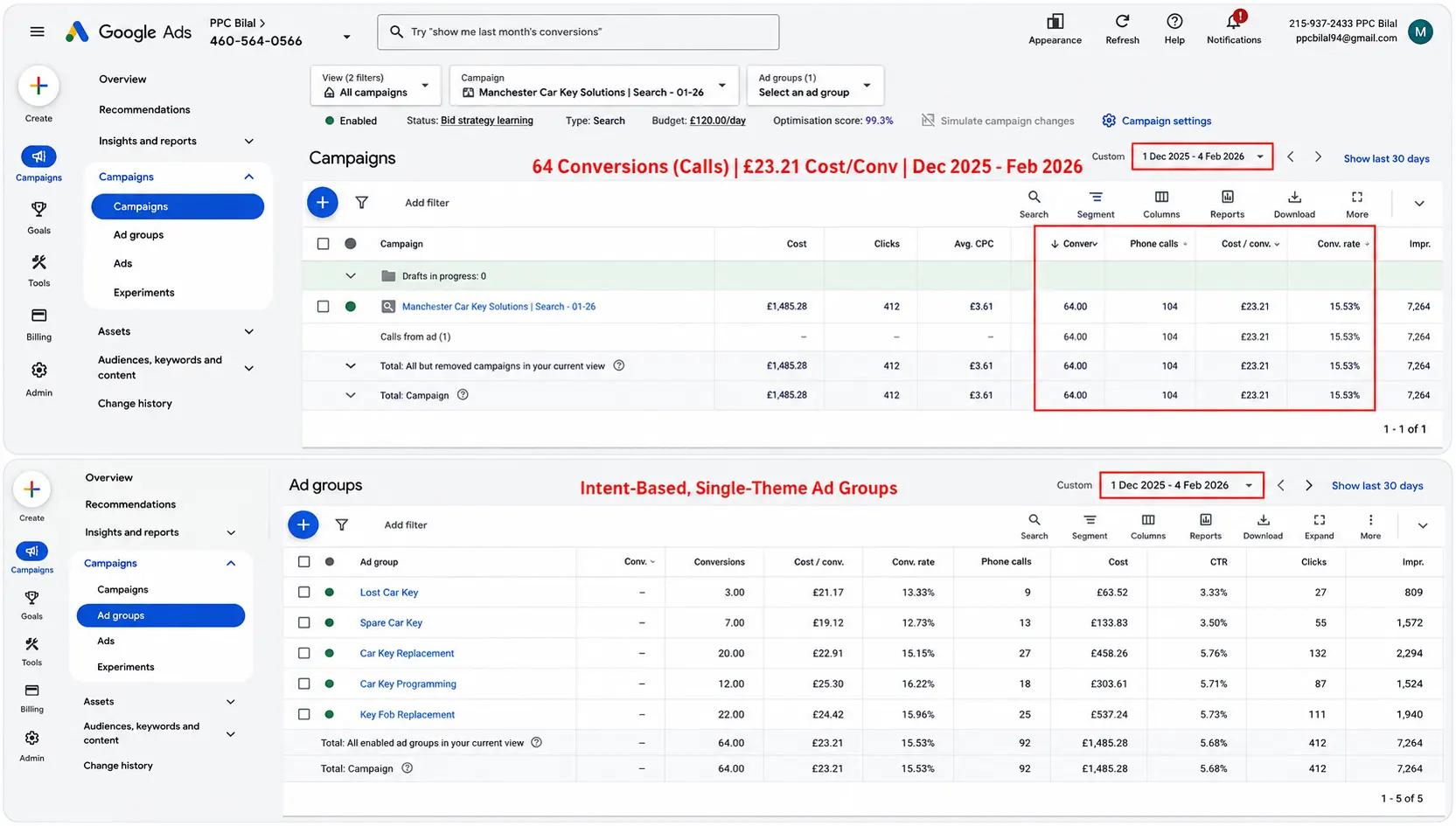The width and height of the screenshot is (1456, 826).
Task: Click the blue plus button in the Campaigns table toolbar
Action: (322, 203)
